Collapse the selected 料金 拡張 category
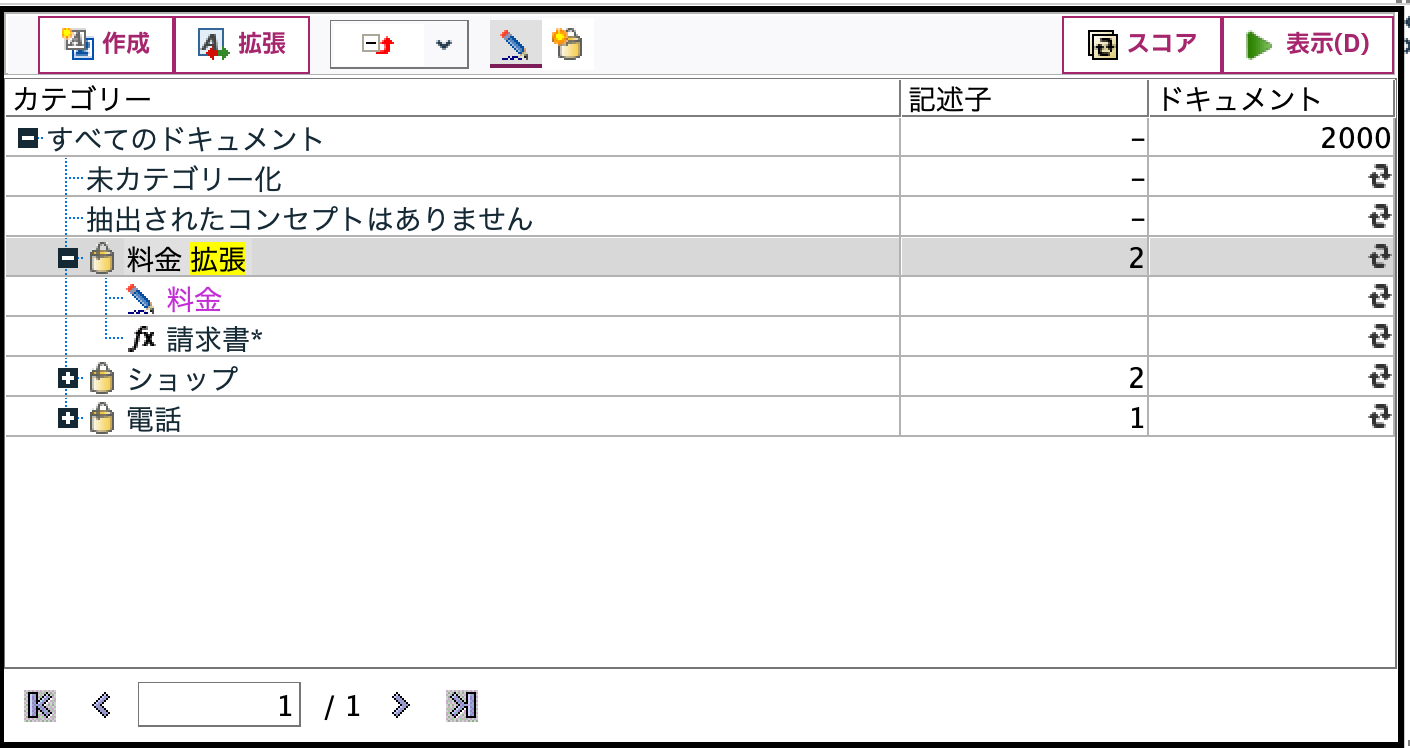Image resolution: width=1410 pixels, height=748 pixels. tap(69, 257)
